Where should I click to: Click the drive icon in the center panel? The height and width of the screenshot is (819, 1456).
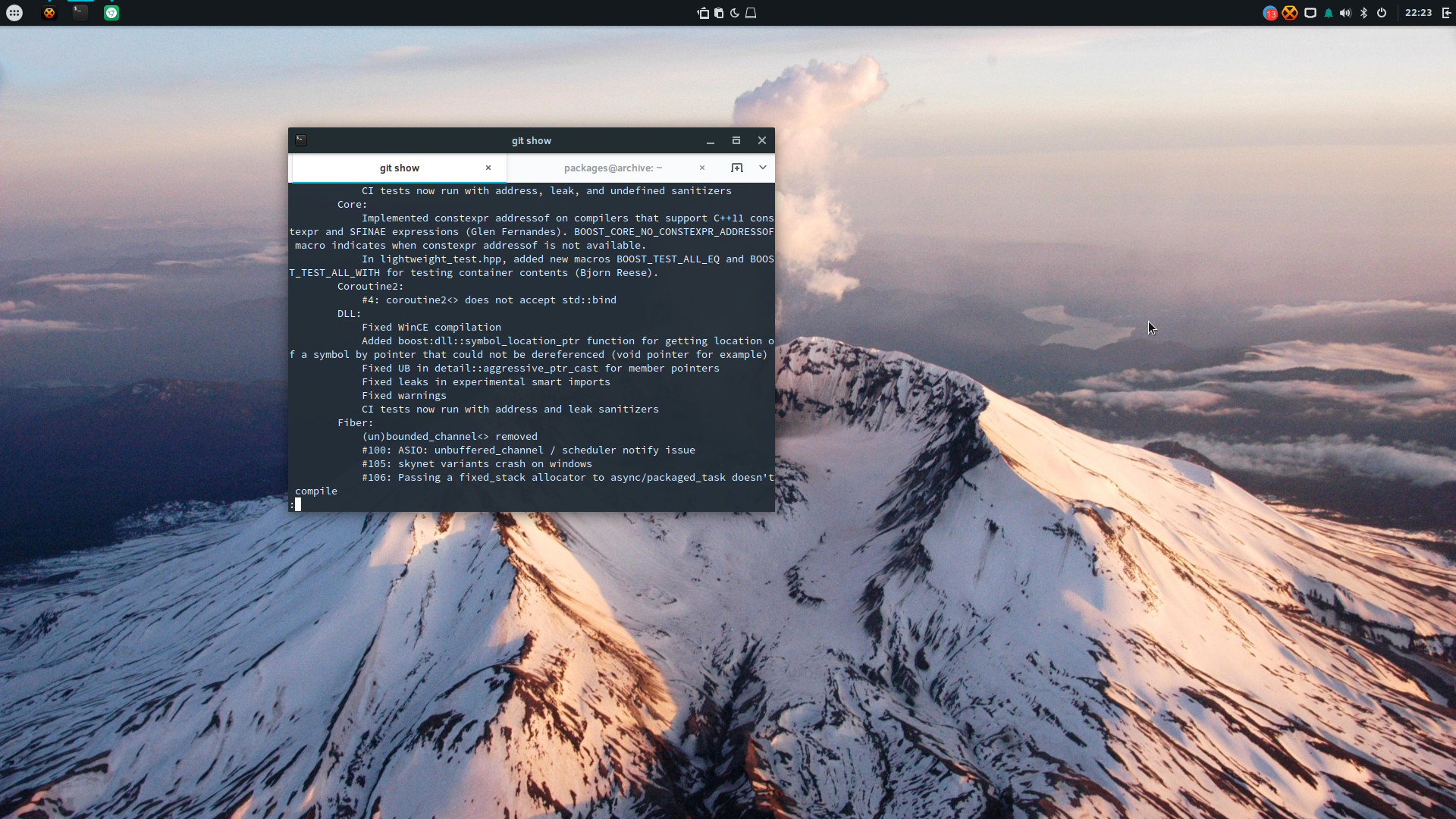(751, 13)
